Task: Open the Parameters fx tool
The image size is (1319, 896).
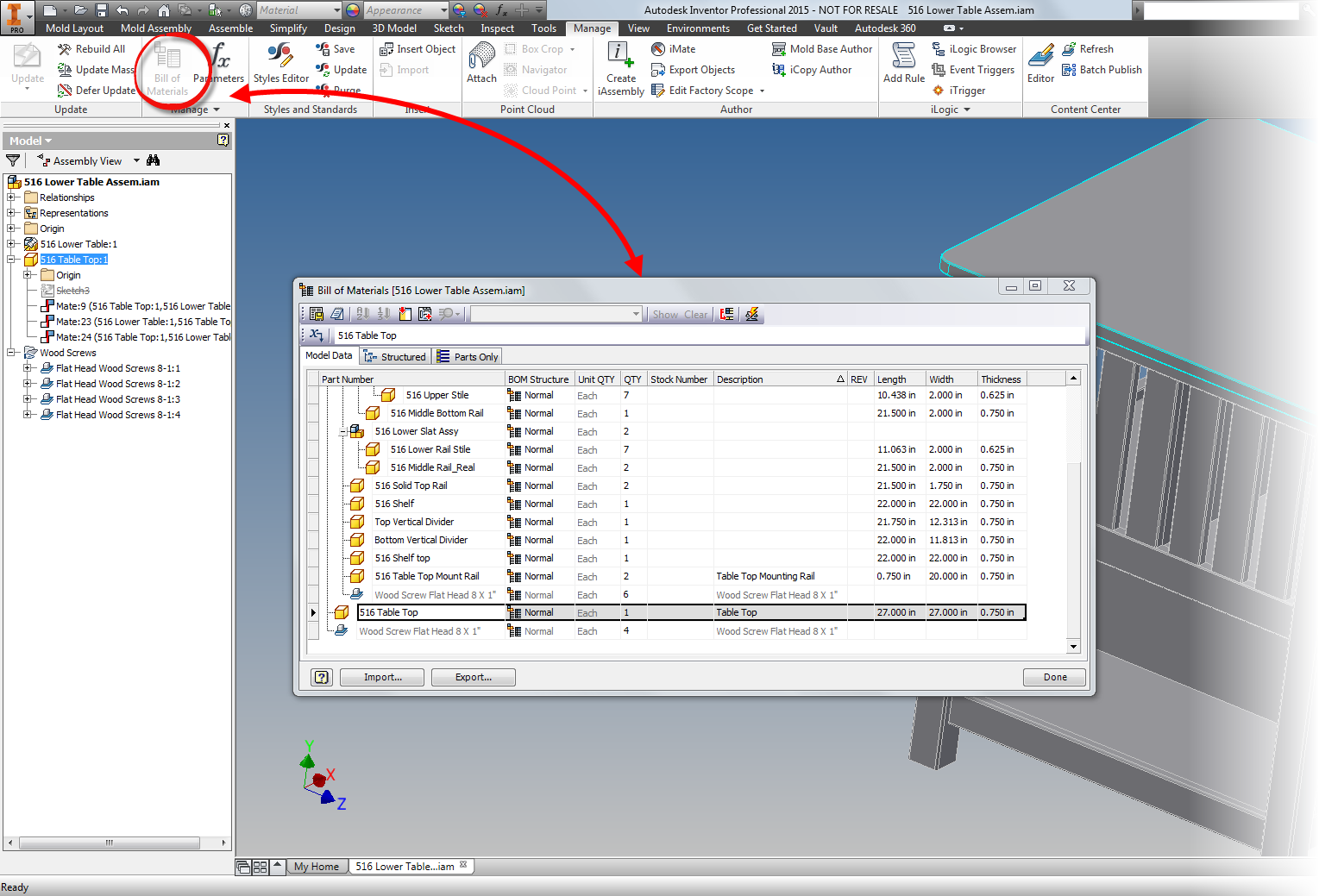Action: (x=219, y=64)
